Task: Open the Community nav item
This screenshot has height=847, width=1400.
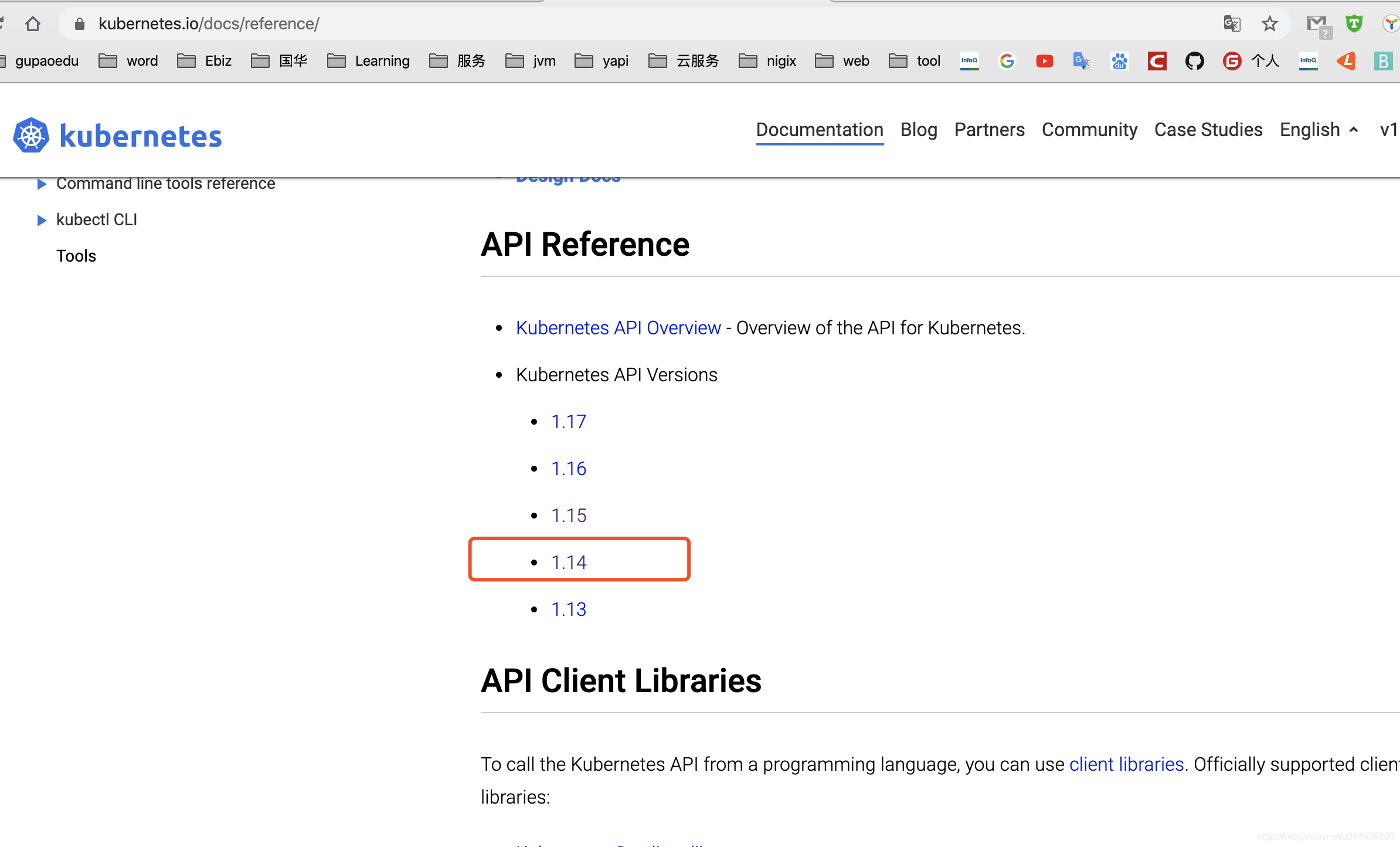Action: pos(1089,130)
